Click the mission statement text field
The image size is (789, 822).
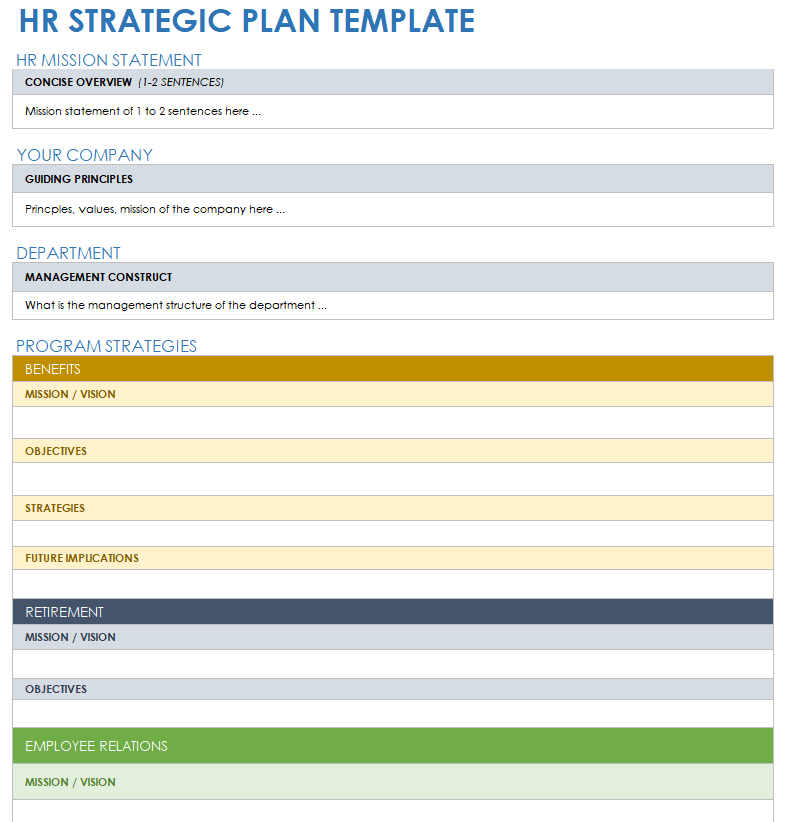click(392, 111)
